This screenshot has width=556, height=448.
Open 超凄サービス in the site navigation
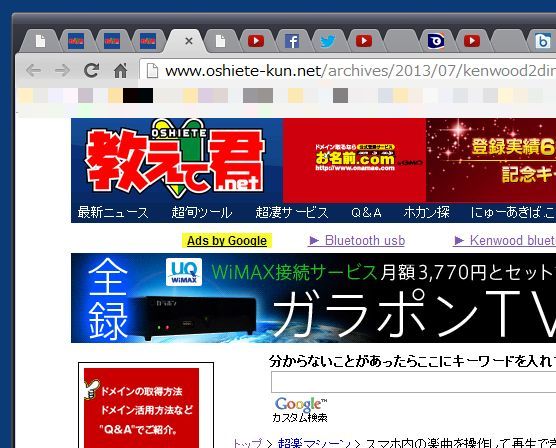tap(292, 212)
